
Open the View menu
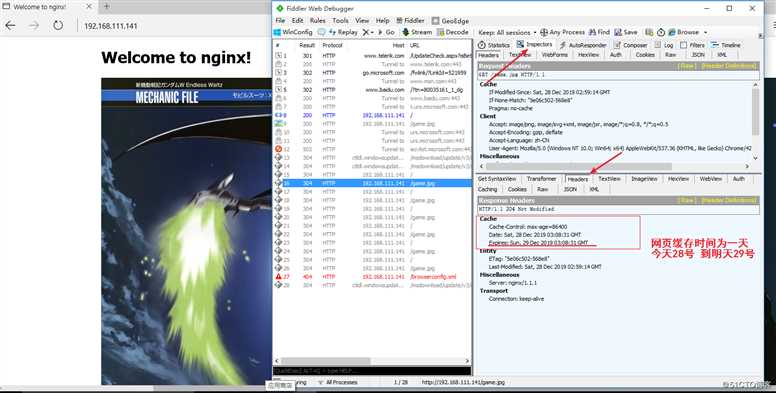pos(362,21)
